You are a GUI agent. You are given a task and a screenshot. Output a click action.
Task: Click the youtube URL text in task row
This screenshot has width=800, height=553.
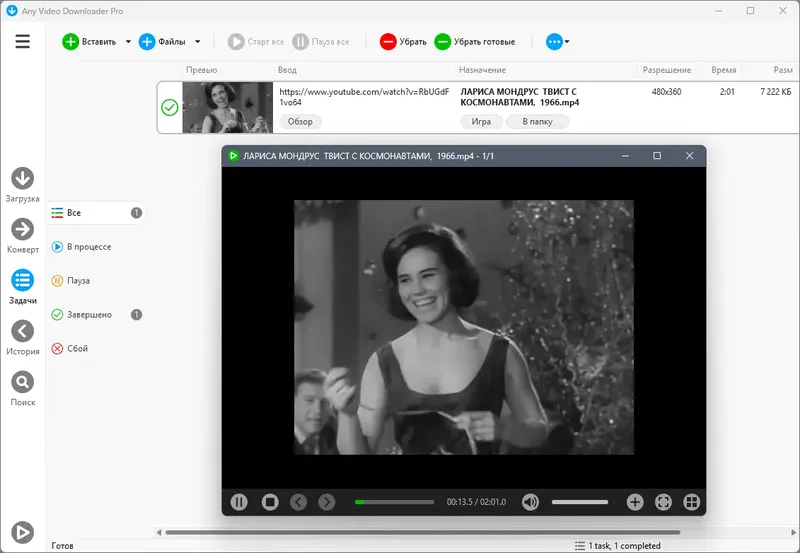(364, 97)
